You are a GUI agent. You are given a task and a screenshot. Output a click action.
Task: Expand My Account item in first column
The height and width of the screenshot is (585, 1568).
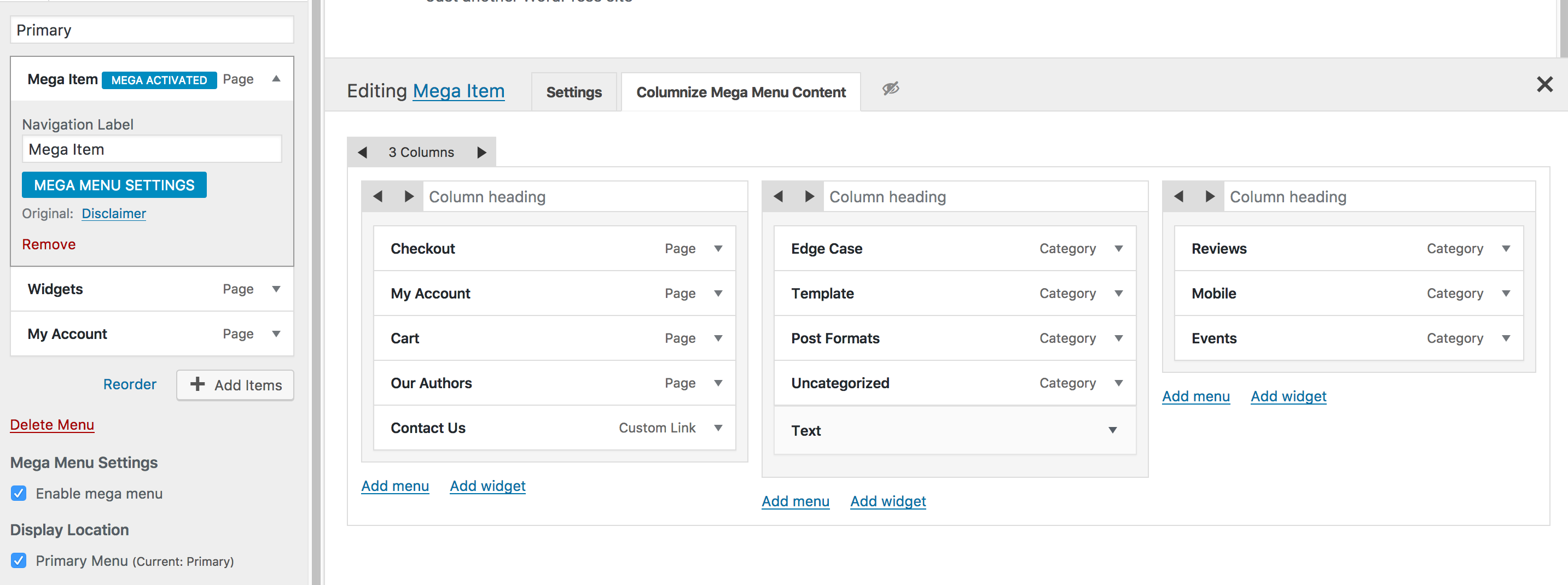718,294
